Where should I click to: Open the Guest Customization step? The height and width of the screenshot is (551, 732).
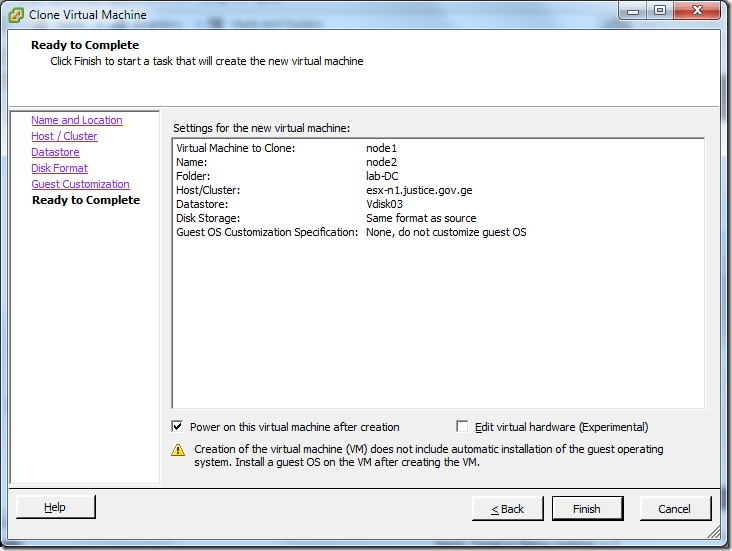coord(80,184)
